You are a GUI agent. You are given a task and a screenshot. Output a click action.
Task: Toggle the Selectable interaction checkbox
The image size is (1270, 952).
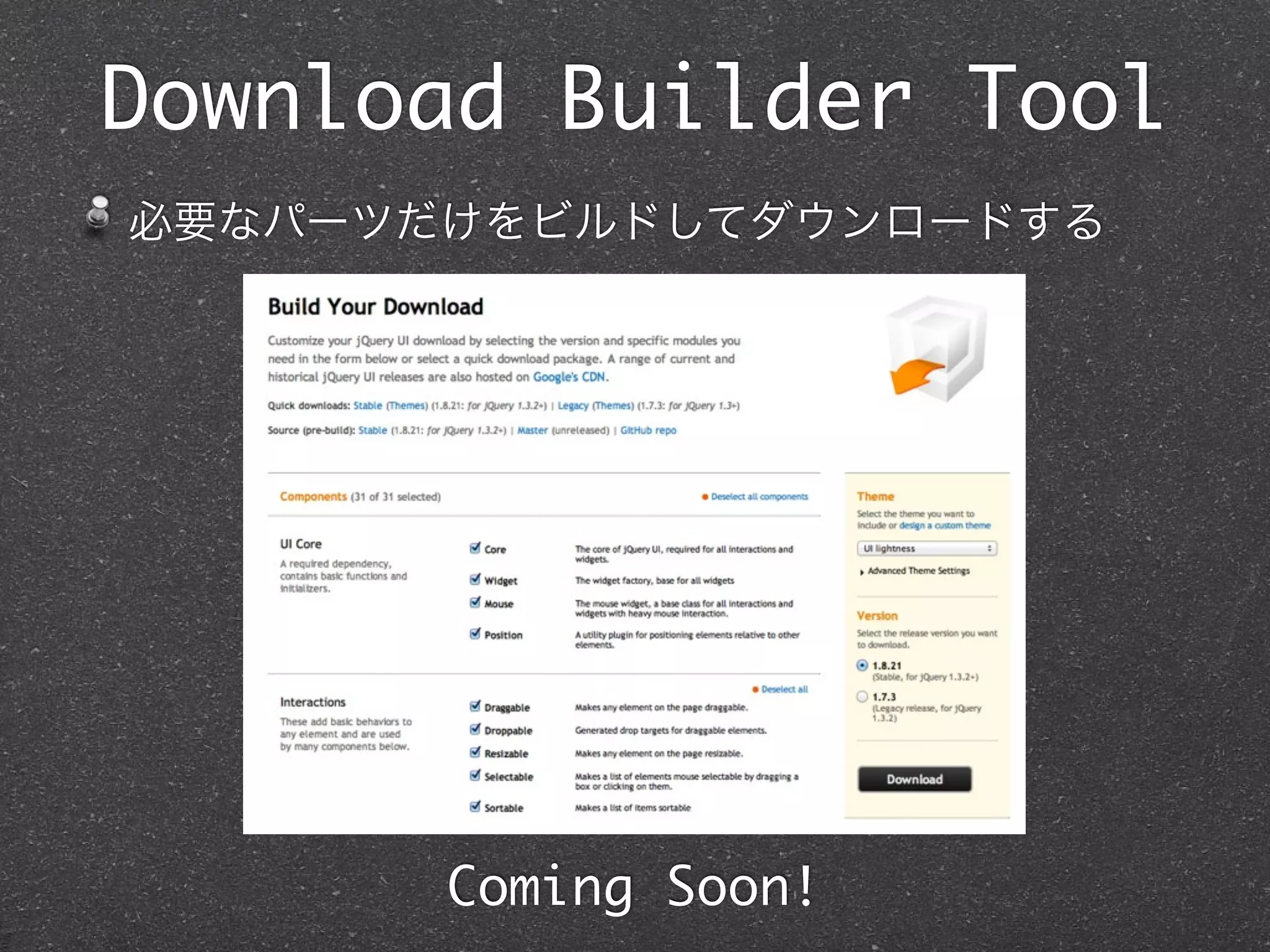click(475, 775)
